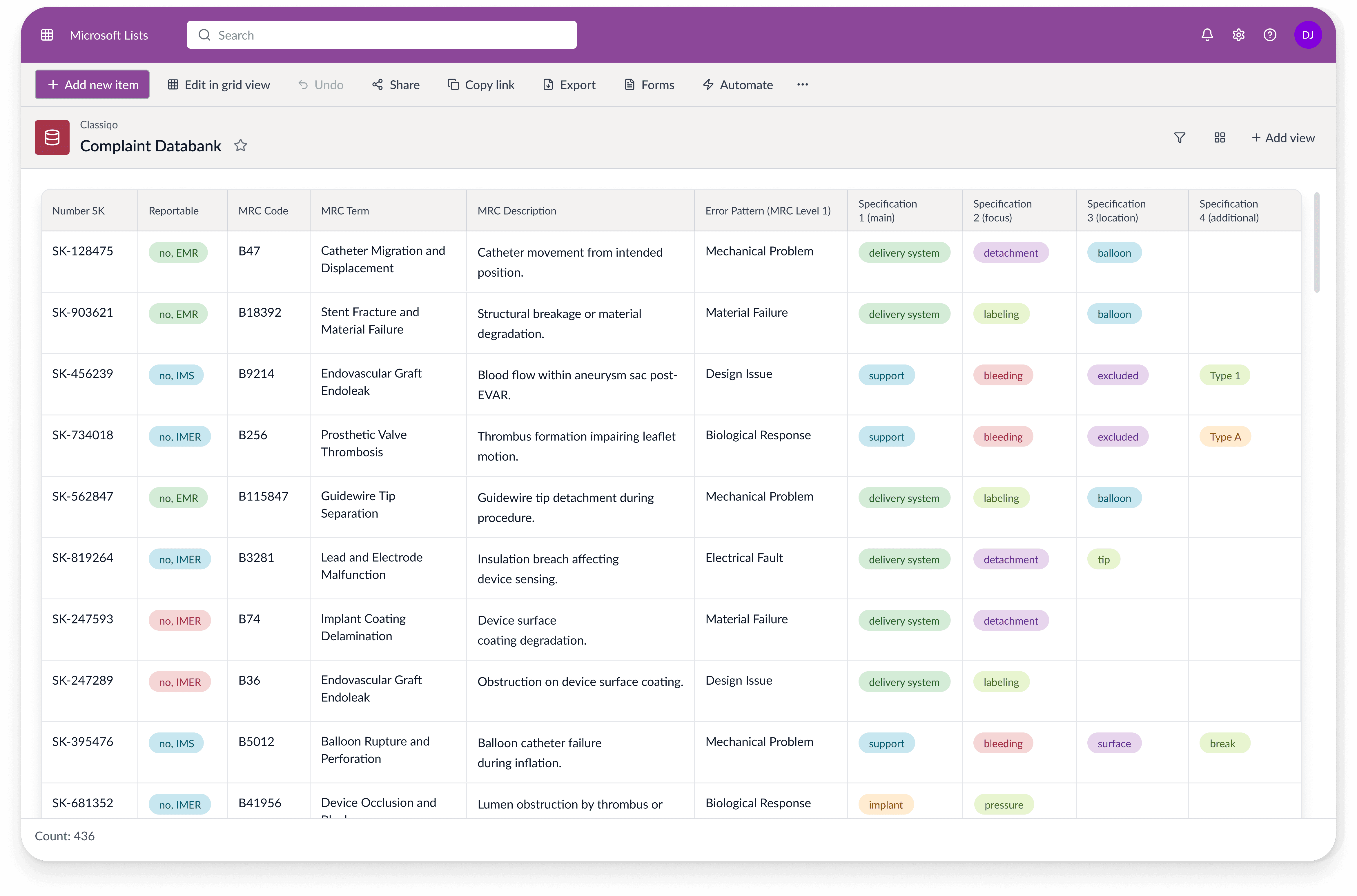Select the Export toolbar option
1357x896 pixels.
pos(569,85)
